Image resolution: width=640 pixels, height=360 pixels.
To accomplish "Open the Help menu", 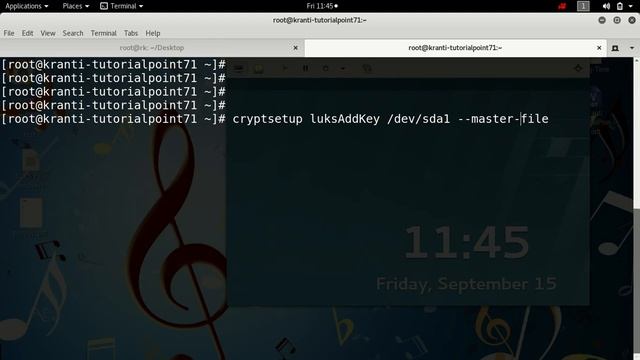I will tap(153, 33).
